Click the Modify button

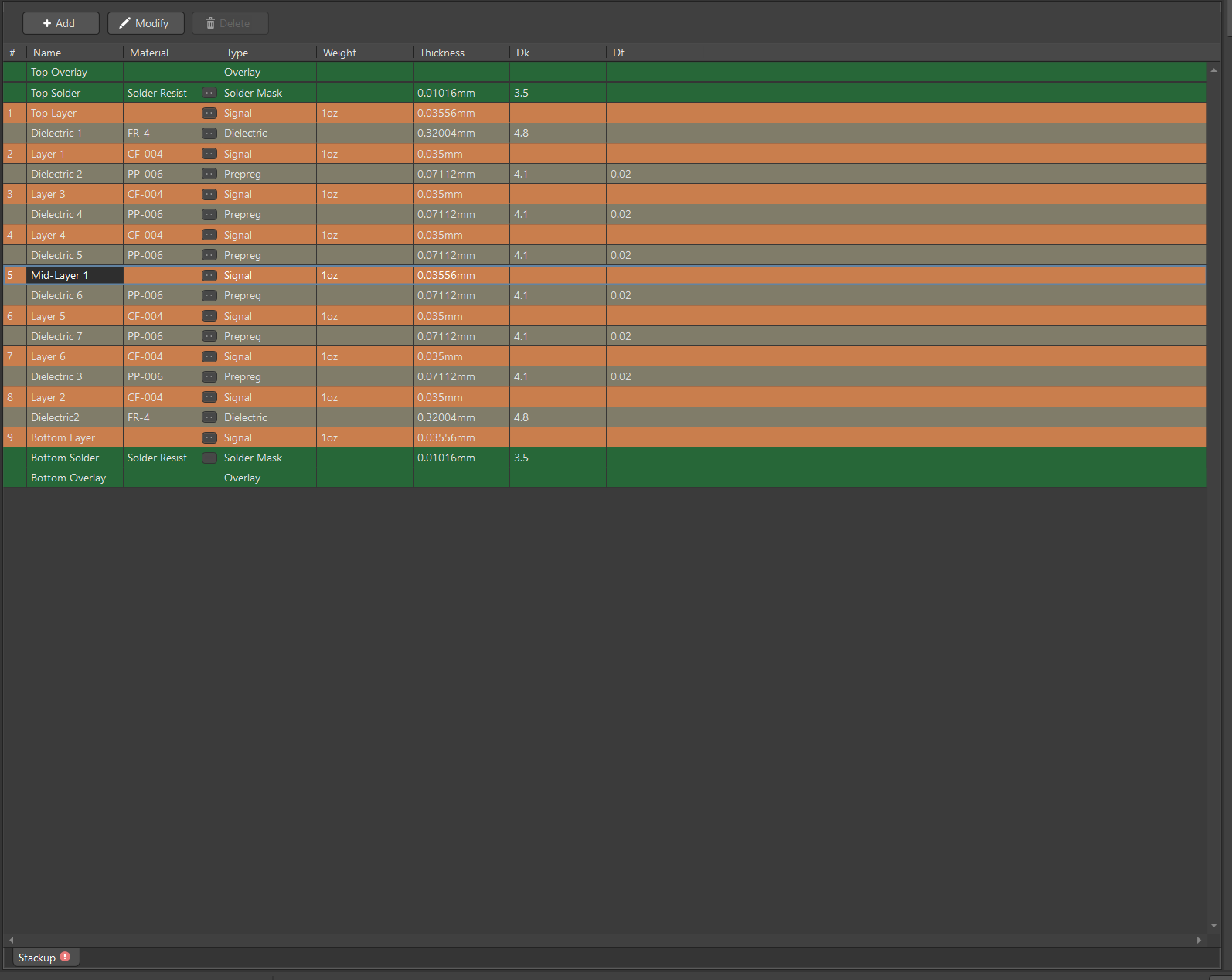click(146, 23)
